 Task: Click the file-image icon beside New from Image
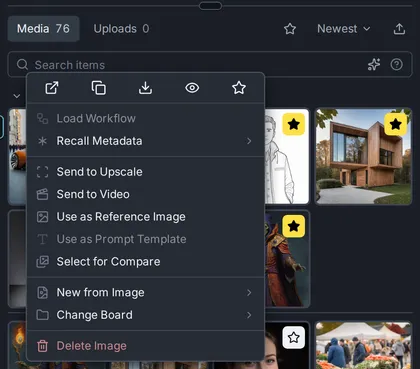tap(42, 292)
